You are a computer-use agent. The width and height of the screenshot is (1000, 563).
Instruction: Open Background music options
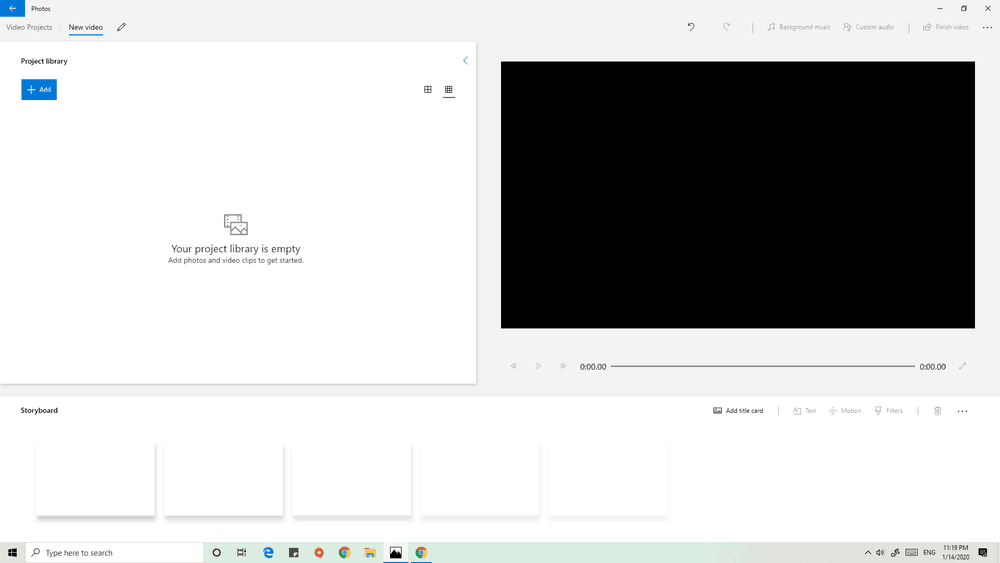coord(798,27)
